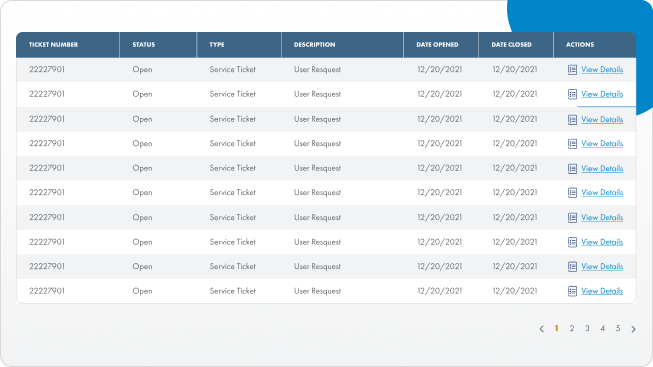This screenshot has height=367, width=653.
Task: Sort by the Date Opened column header
Action: [437, 45]
